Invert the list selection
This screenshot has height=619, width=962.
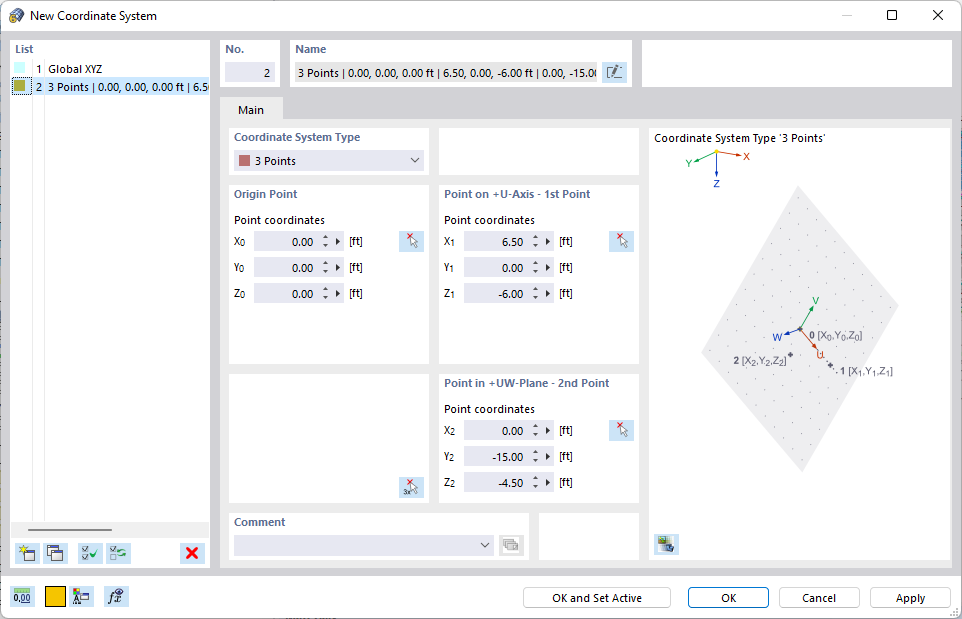[118, 553]
